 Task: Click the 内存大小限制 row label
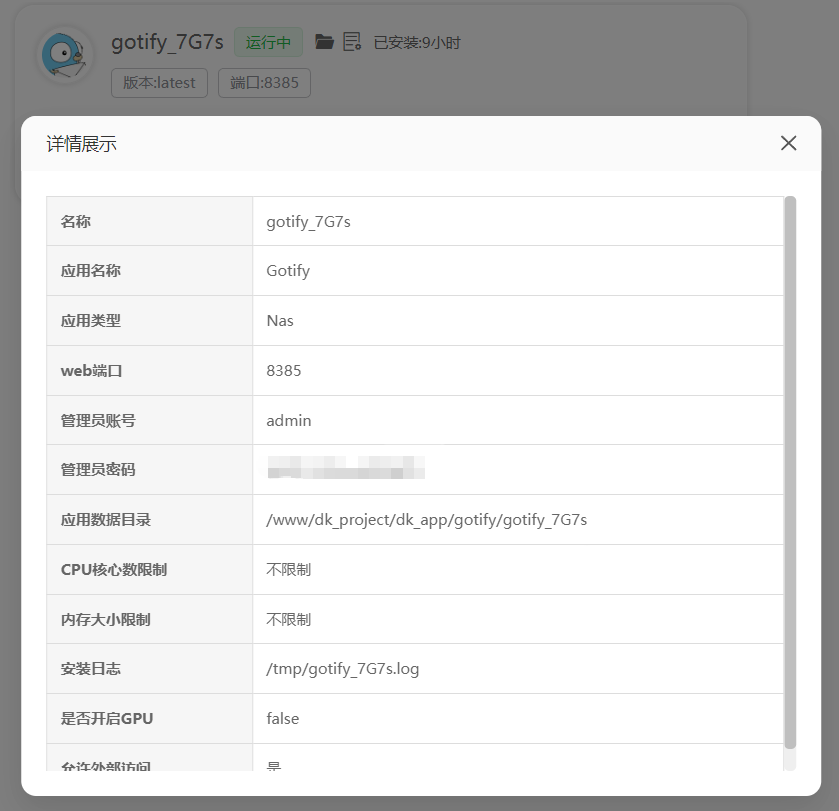(x=105, y=619)
